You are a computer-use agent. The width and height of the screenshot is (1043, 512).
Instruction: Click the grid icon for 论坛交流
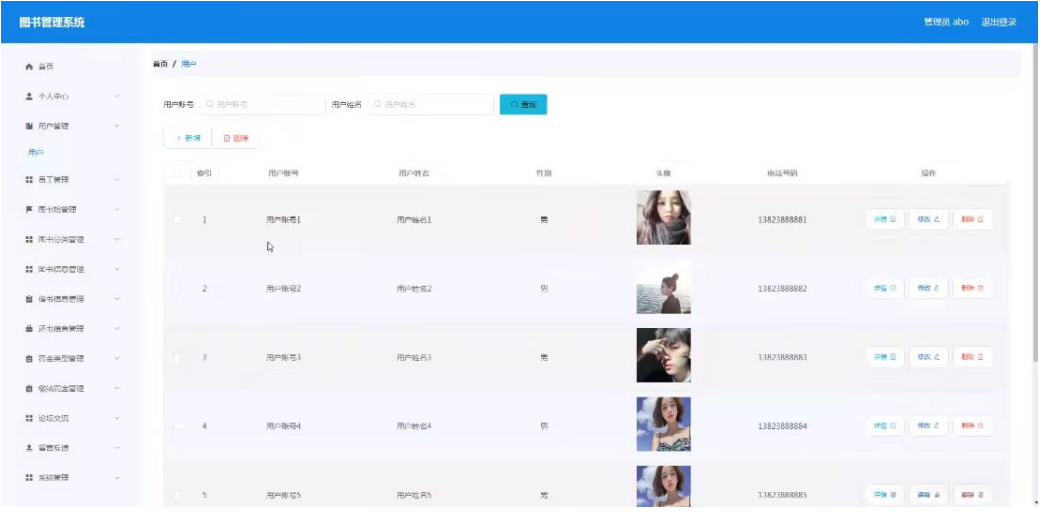pyautogui.click(x=29, y=418)
